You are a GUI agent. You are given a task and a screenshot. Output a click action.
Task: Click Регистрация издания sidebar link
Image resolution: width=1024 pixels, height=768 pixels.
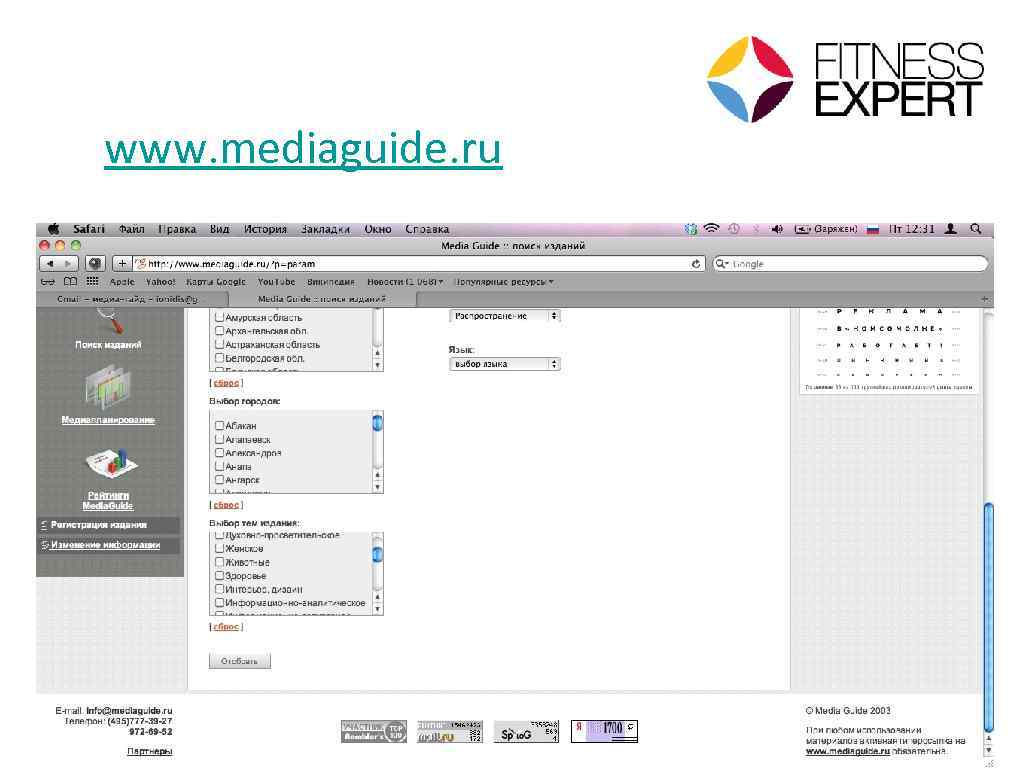[x=98, y=524]
